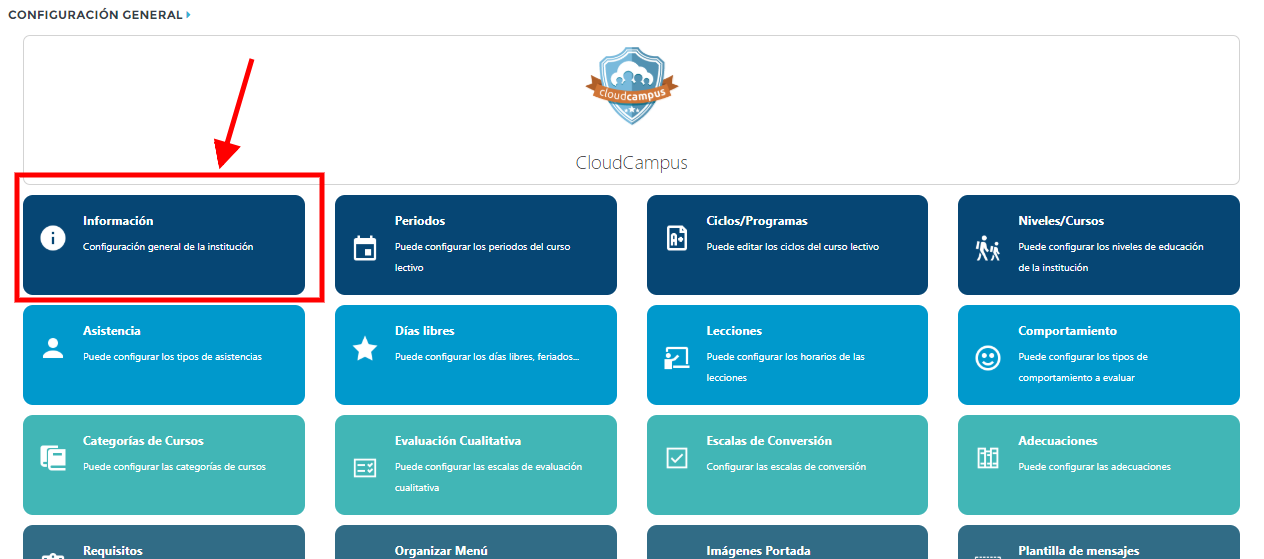The height and width of the screenshot is (559, 1264).
Task: Open the Días libres card title
Action: [425, 331]
